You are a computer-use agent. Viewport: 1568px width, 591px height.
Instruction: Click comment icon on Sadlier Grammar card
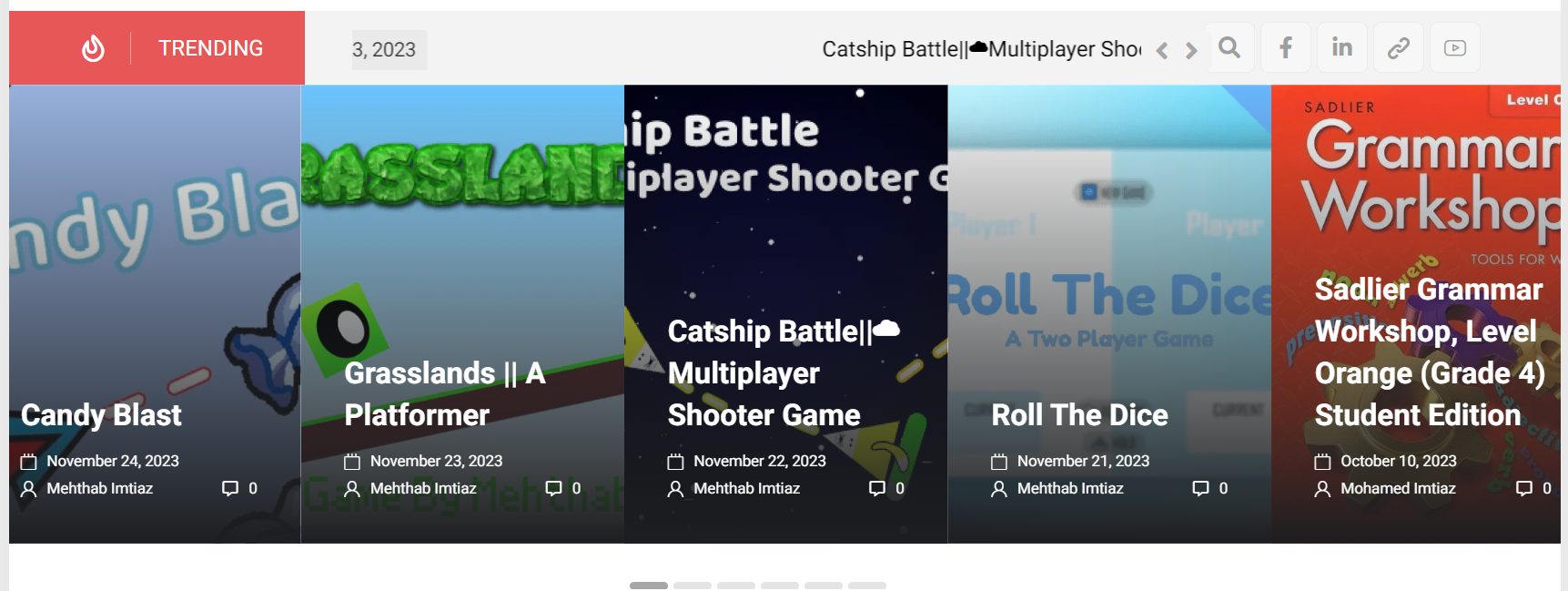tap(1524, 489)
